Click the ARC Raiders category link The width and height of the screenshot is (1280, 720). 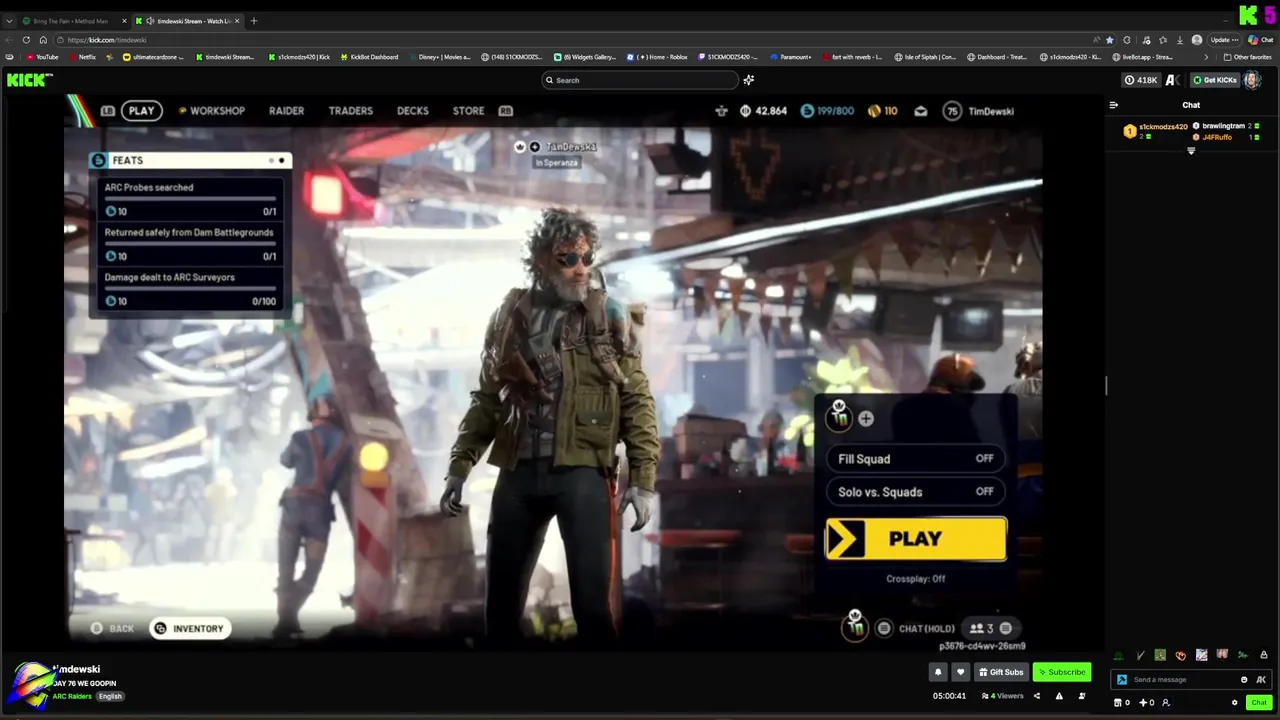[72, 696]
